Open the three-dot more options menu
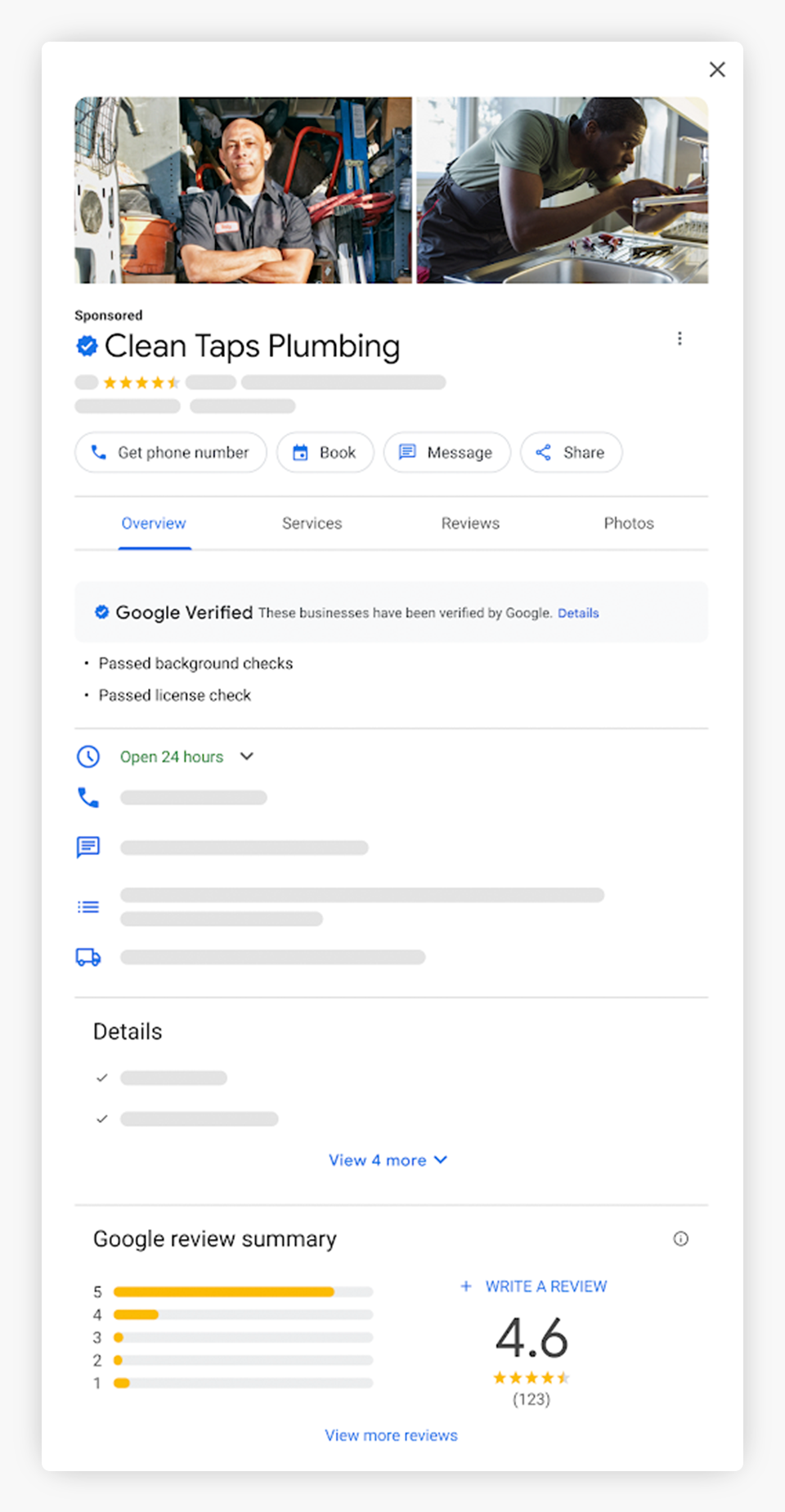Image resolution: width=785 pixels, height=1512 pixels. 680,338
